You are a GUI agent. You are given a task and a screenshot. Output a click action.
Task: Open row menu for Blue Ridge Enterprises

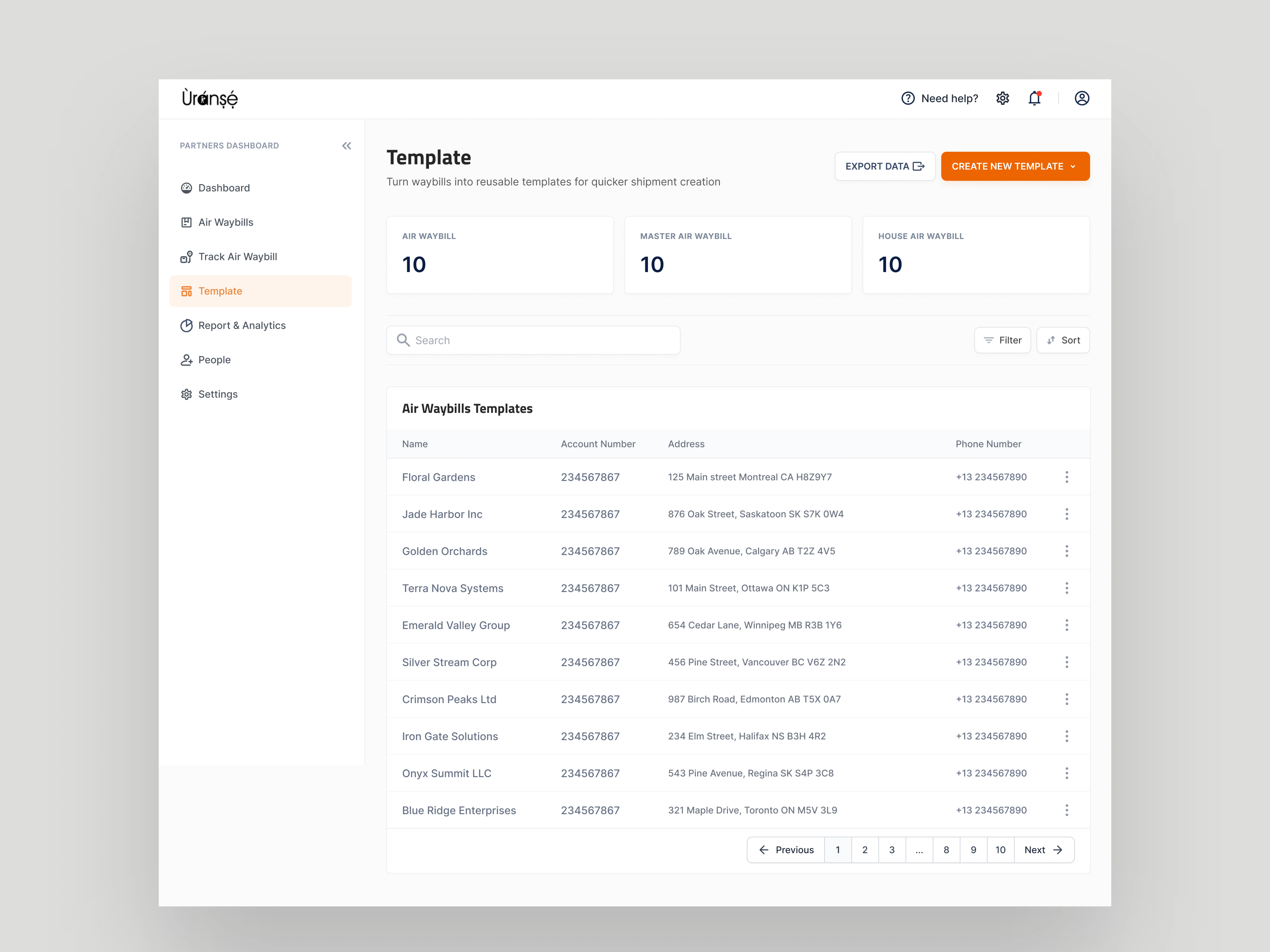point(1067,810)
